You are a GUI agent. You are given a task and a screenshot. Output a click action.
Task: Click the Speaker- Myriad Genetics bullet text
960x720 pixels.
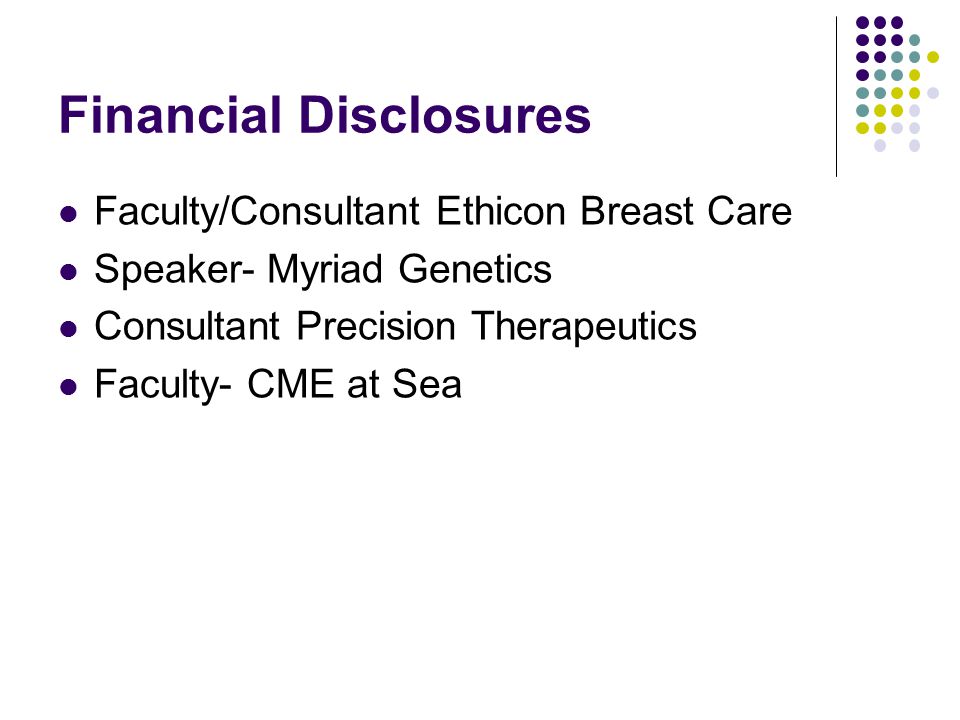click(323, 269)
